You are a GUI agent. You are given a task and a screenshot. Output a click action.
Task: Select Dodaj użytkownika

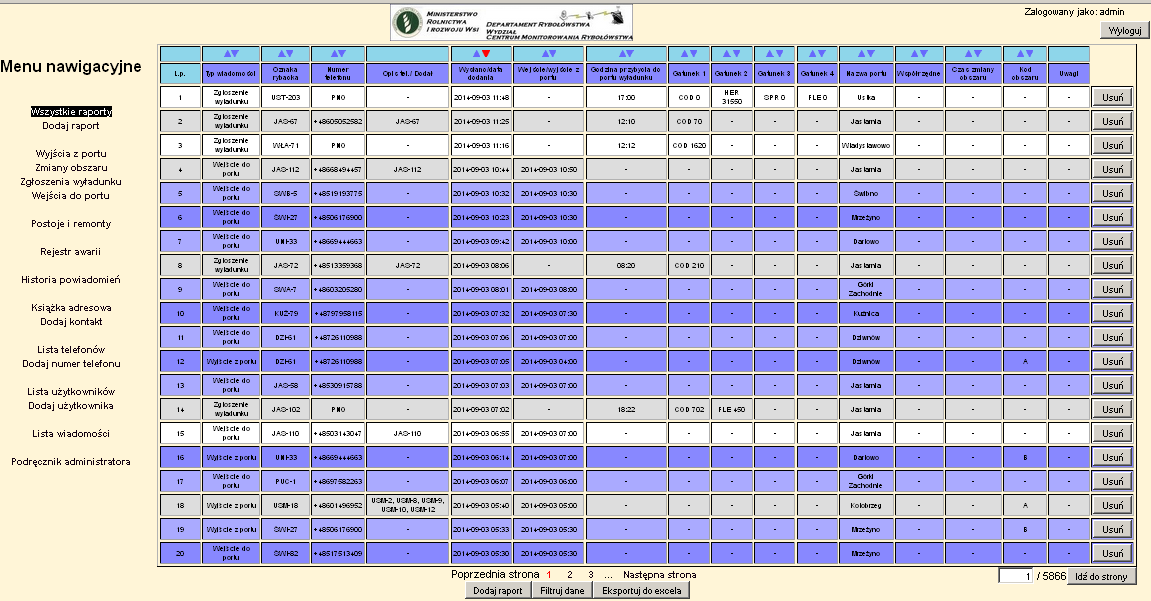(x=71, y=405)
